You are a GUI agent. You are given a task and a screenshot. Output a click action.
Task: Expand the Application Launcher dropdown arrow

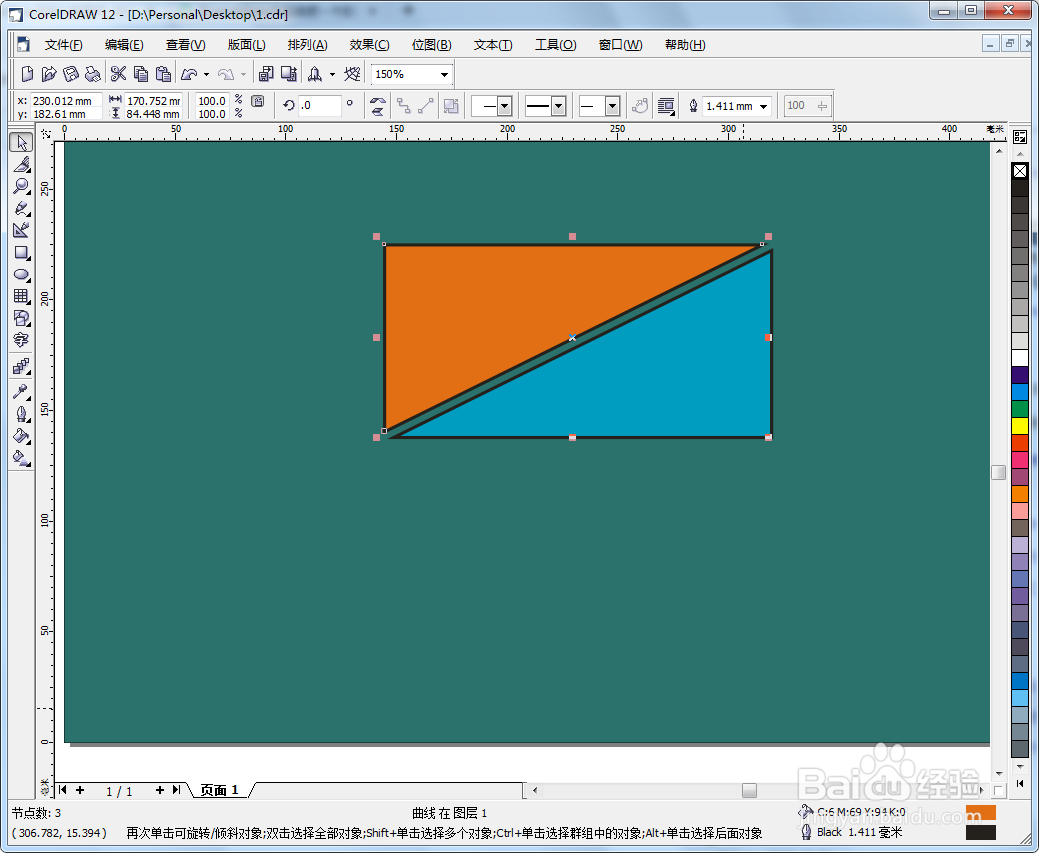(x=333, y=74)
